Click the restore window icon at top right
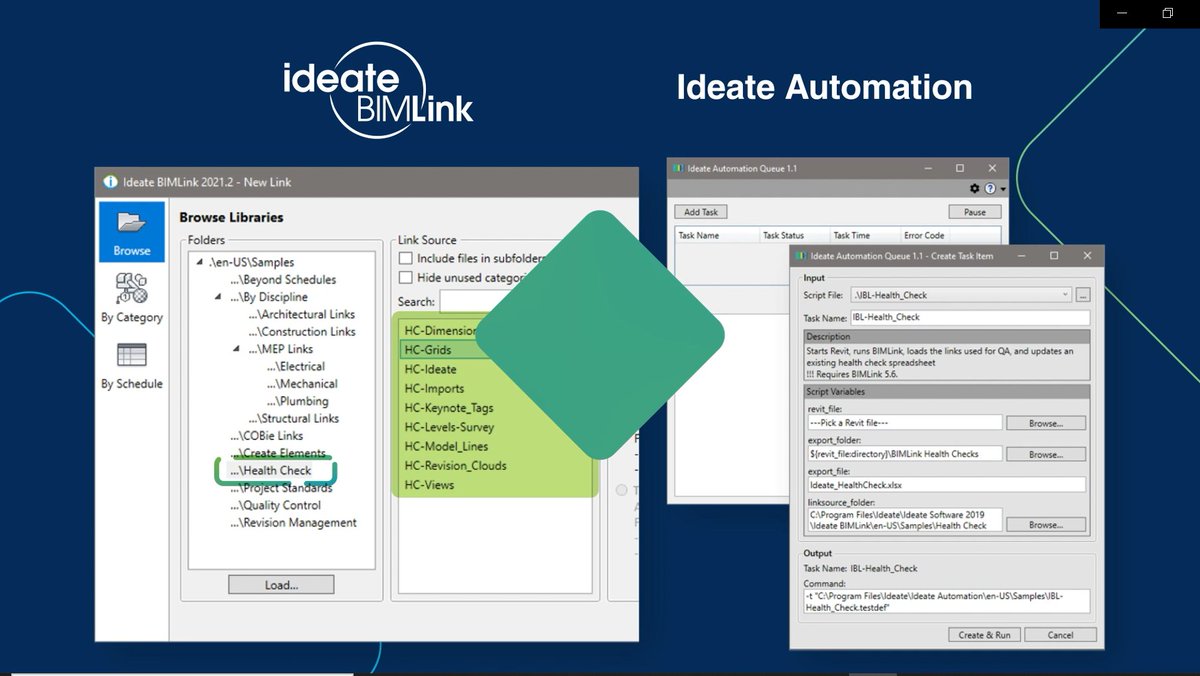Image resolution: width=1200 pixels, height=676 pixels. tap(1167, 13)
